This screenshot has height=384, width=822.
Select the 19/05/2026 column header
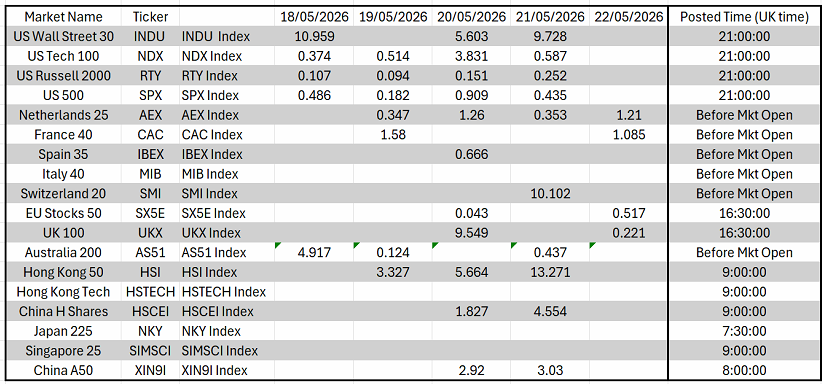click(393, 17)
